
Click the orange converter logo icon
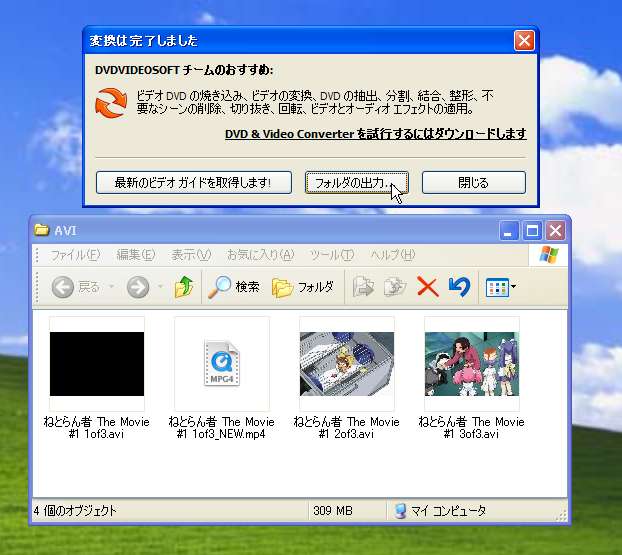pos(111,103)
